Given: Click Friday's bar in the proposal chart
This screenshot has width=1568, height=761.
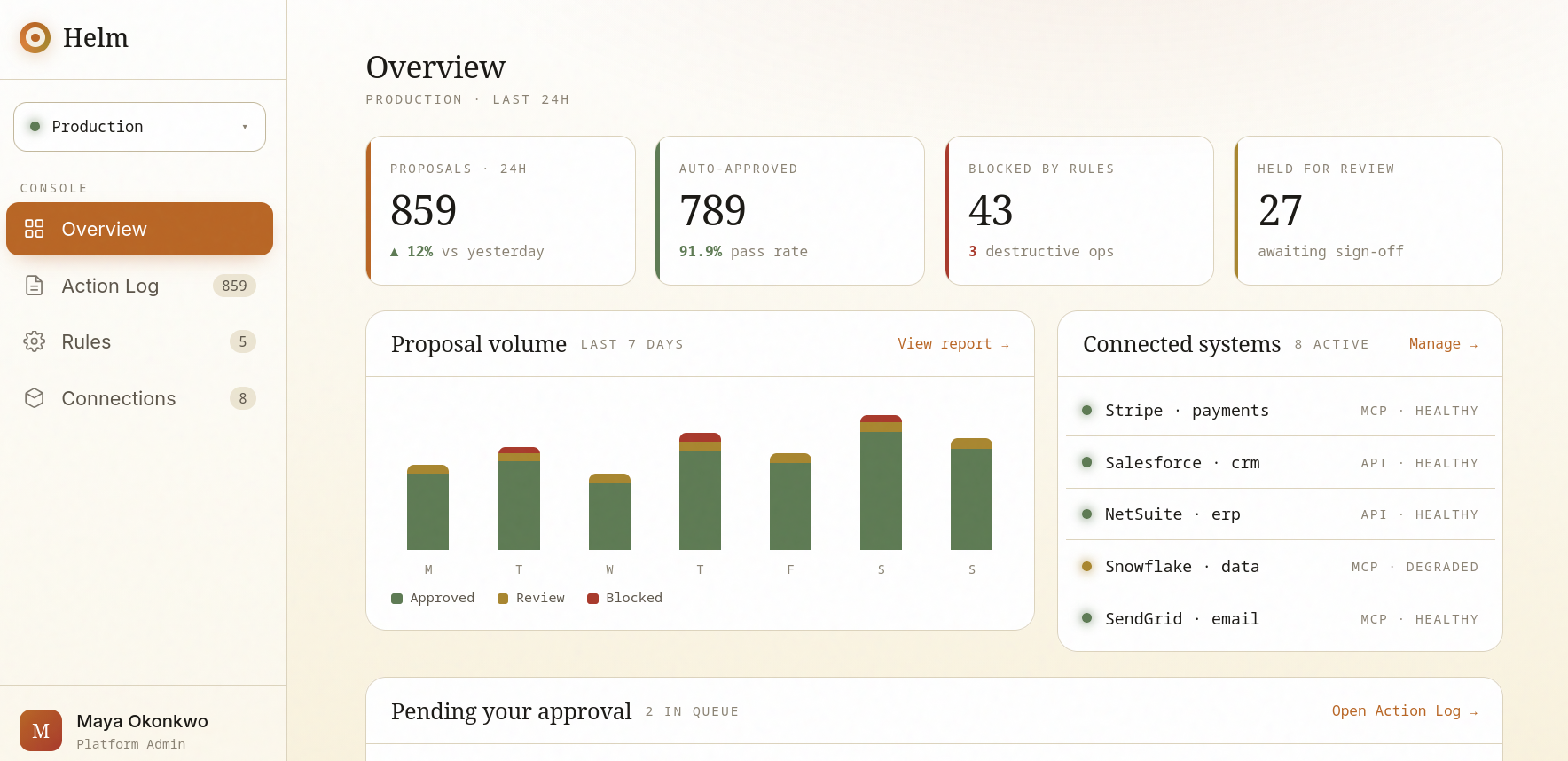Looking at the screenshot, I should point(790,502).
